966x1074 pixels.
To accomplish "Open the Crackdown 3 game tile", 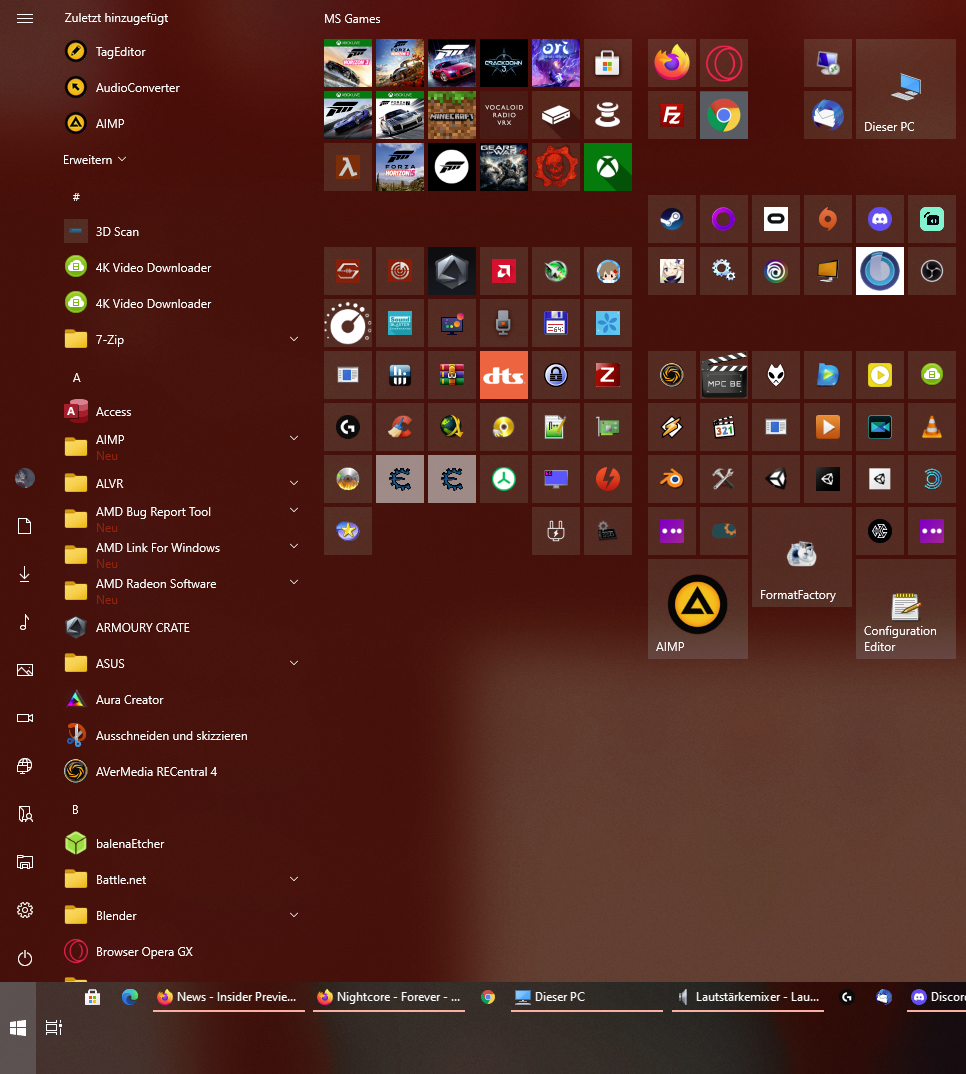I will tap(504, 63).
